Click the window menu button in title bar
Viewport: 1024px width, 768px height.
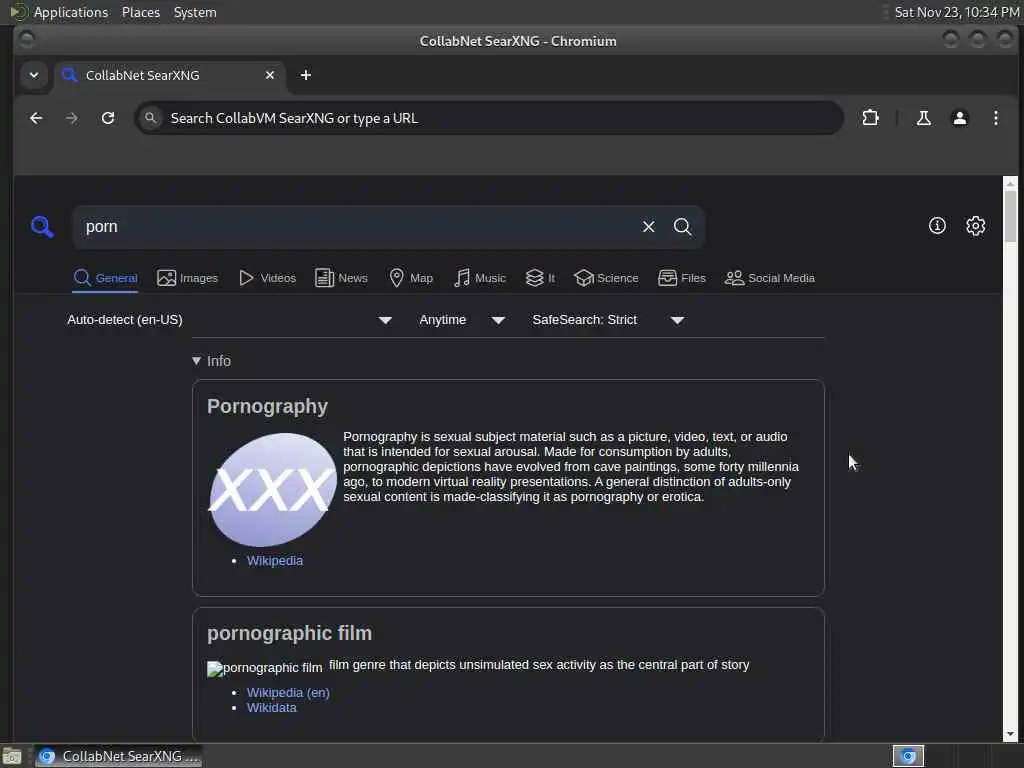26,40
